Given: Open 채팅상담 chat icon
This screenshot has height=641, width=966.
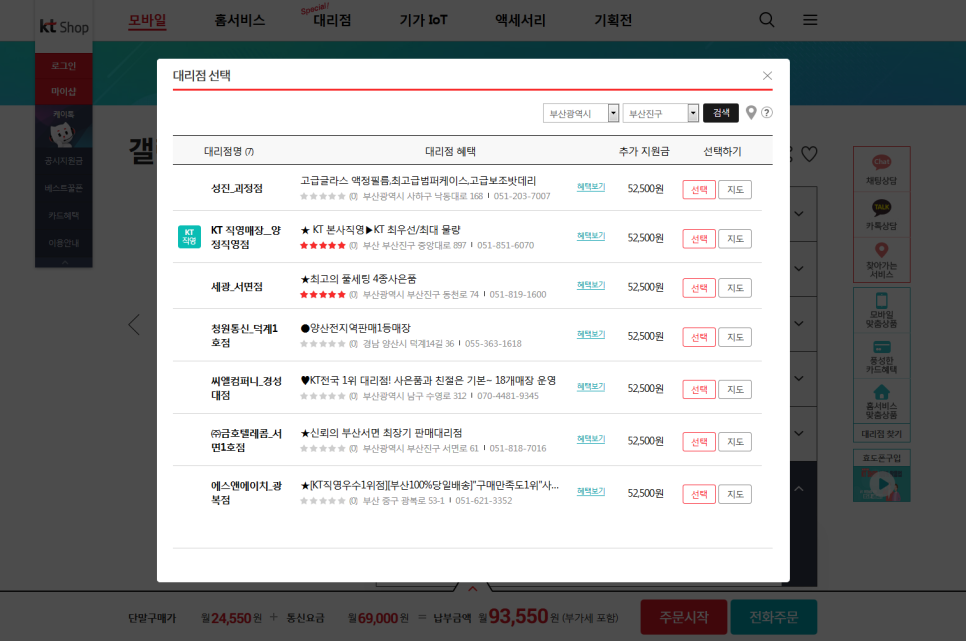Looking at the screenshot, I should click(x=882, y=170).
